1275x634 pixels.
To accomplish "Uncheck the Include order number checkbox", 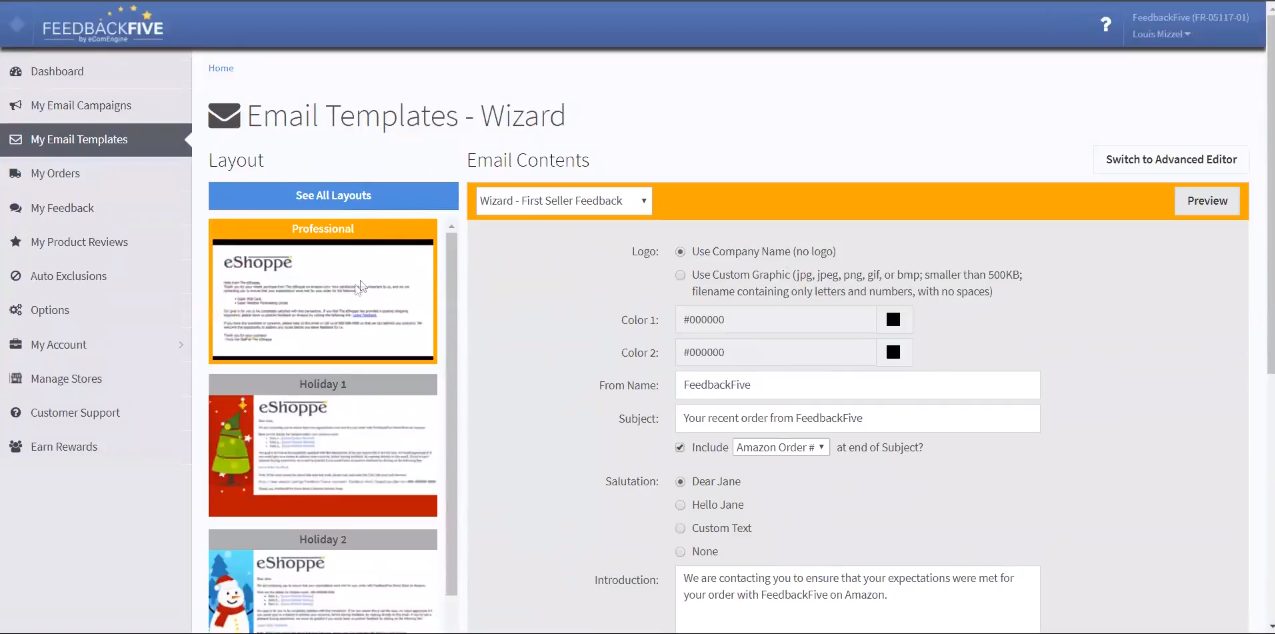I will (681, 447).
